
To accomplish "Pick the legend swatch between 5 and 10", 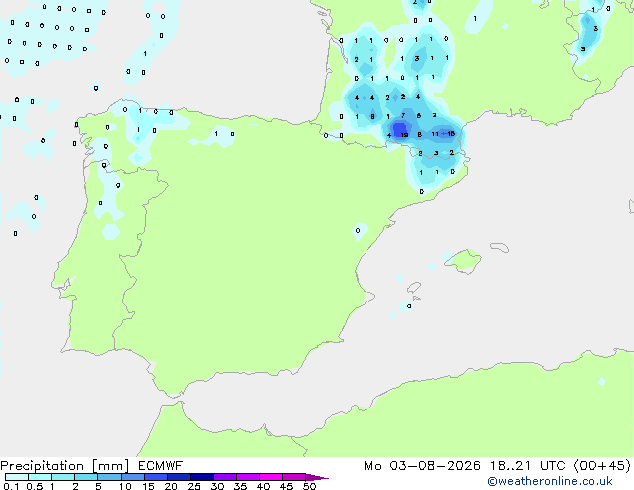I will 109,477.
